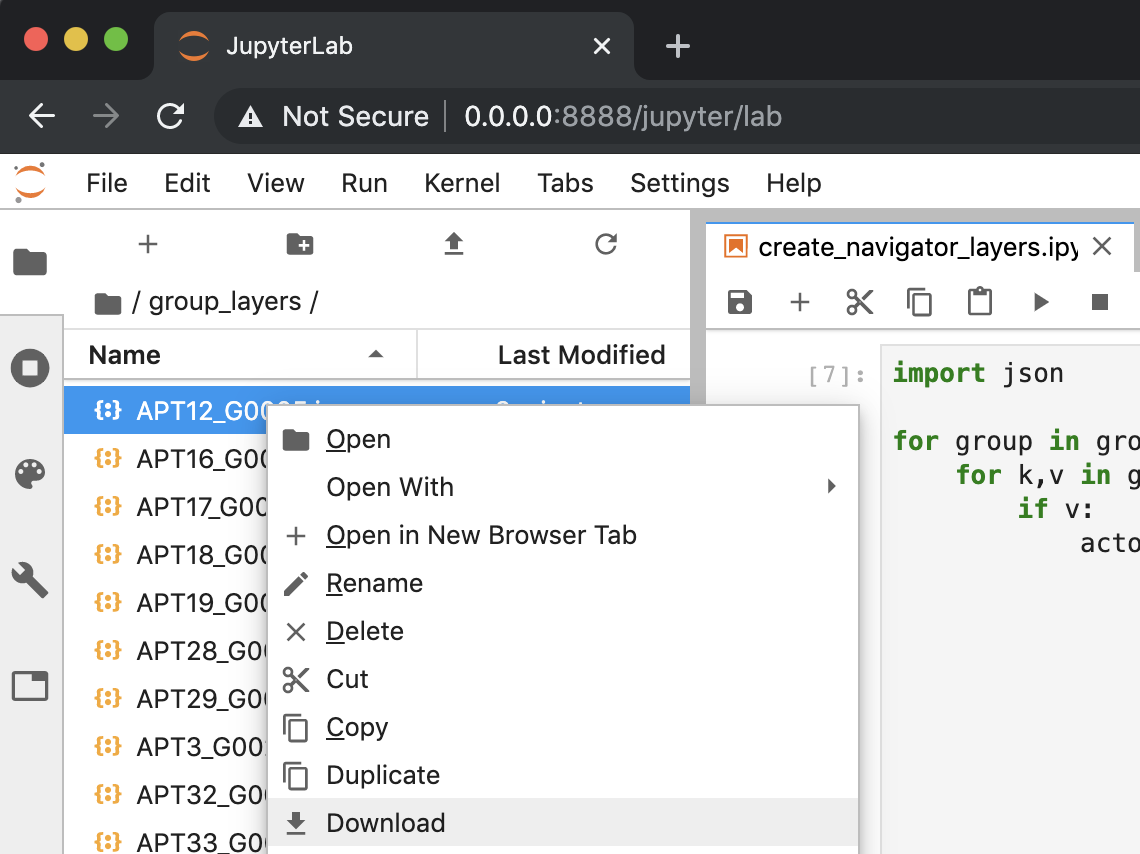The height and width of the screenshot is (854, 1140).
Task: Upload files into the group_layers directory
Action: pyautogui.click(x=453, y=243)
